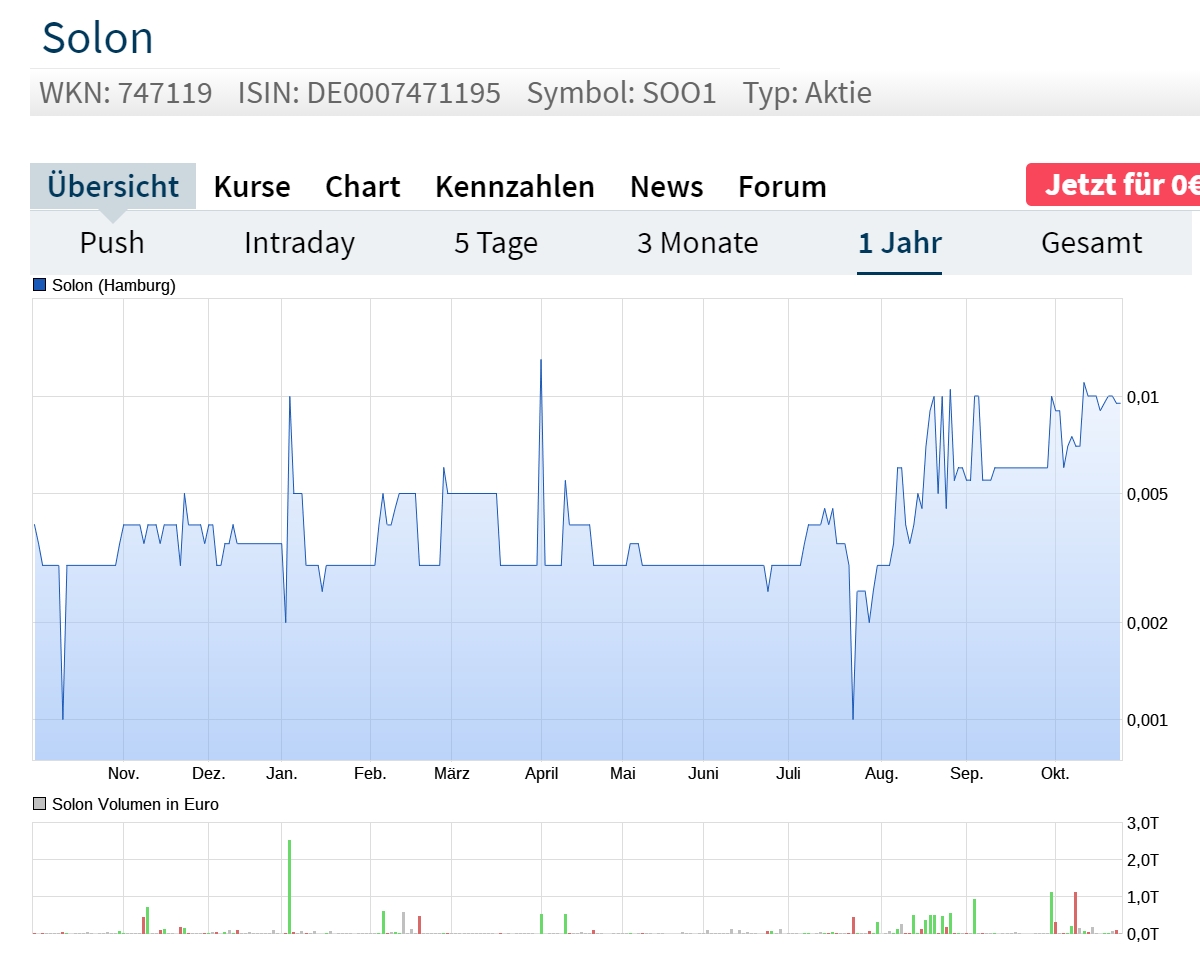Click the 'Aug.' axis label

tap(882, 774)
